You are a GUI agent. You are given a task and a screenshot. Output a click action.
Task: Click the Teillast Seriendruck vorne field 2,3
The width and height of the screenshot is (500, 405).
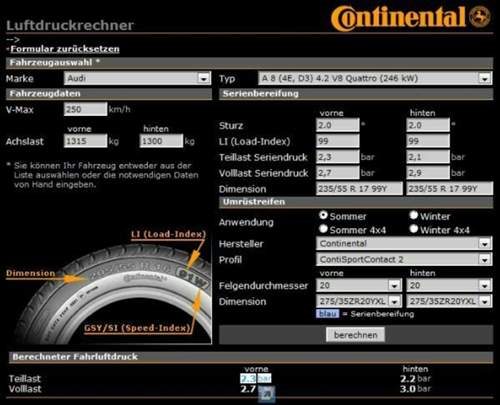pos(338,157)
